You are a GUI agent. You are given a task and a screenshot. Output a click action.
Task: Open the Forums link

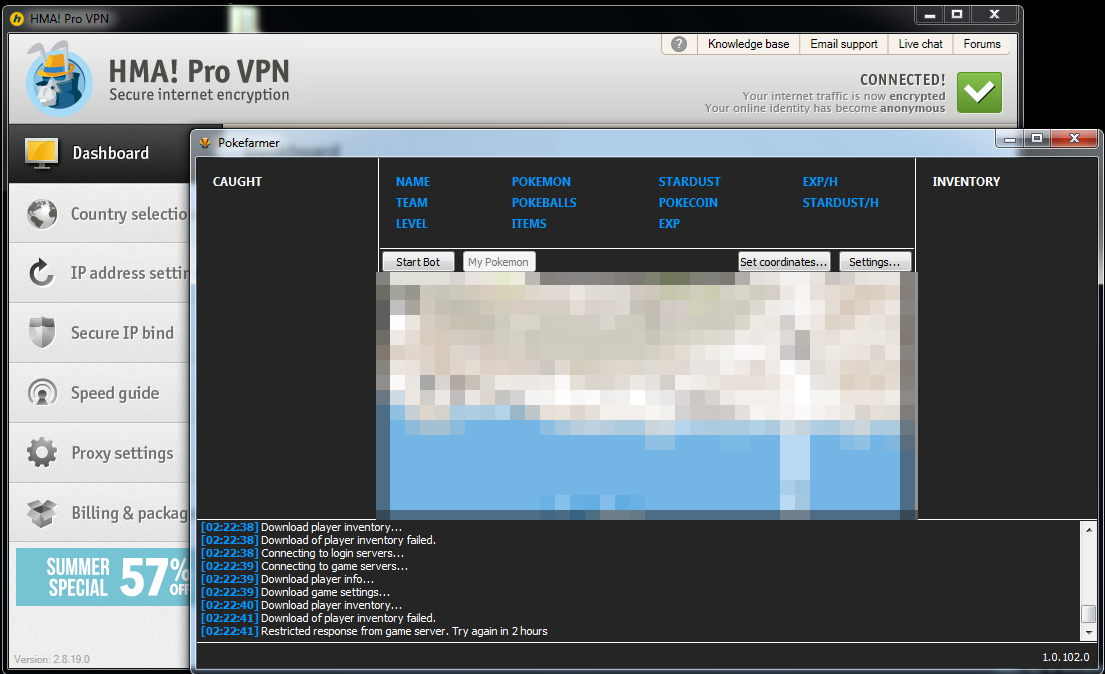(x=982, y=44)
